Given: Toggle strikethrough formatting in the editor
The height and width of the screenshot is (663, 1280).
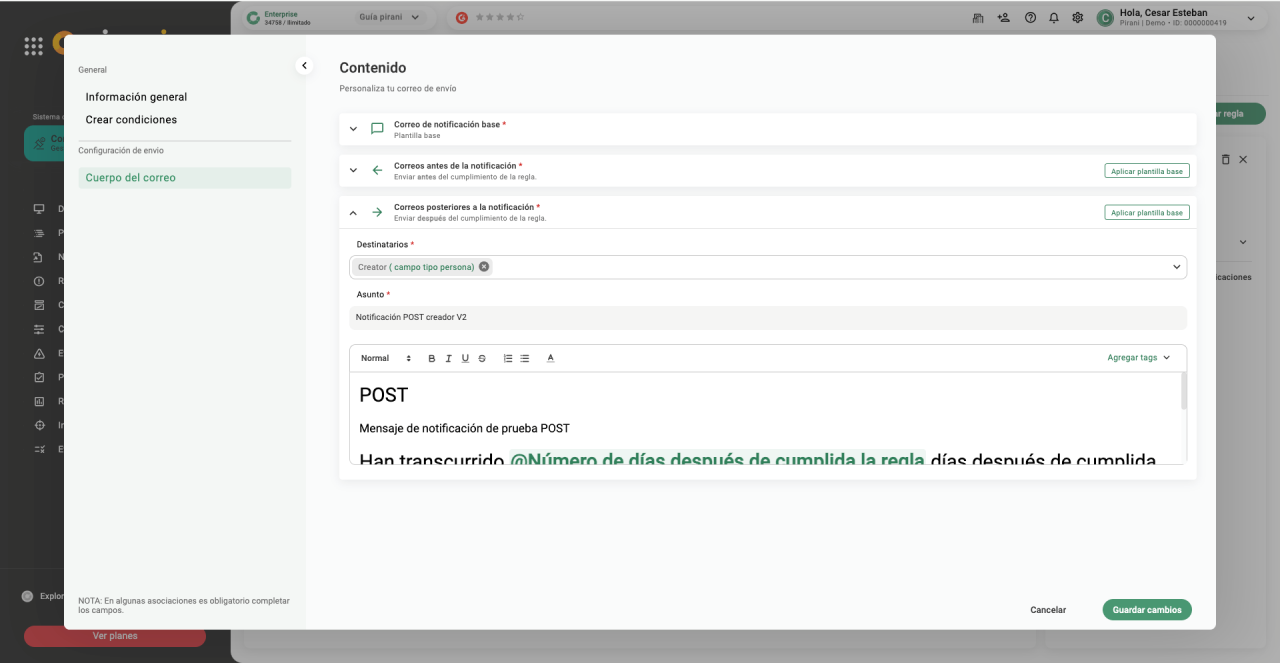Looking at the screenshot, I should [x=482, y=358].
